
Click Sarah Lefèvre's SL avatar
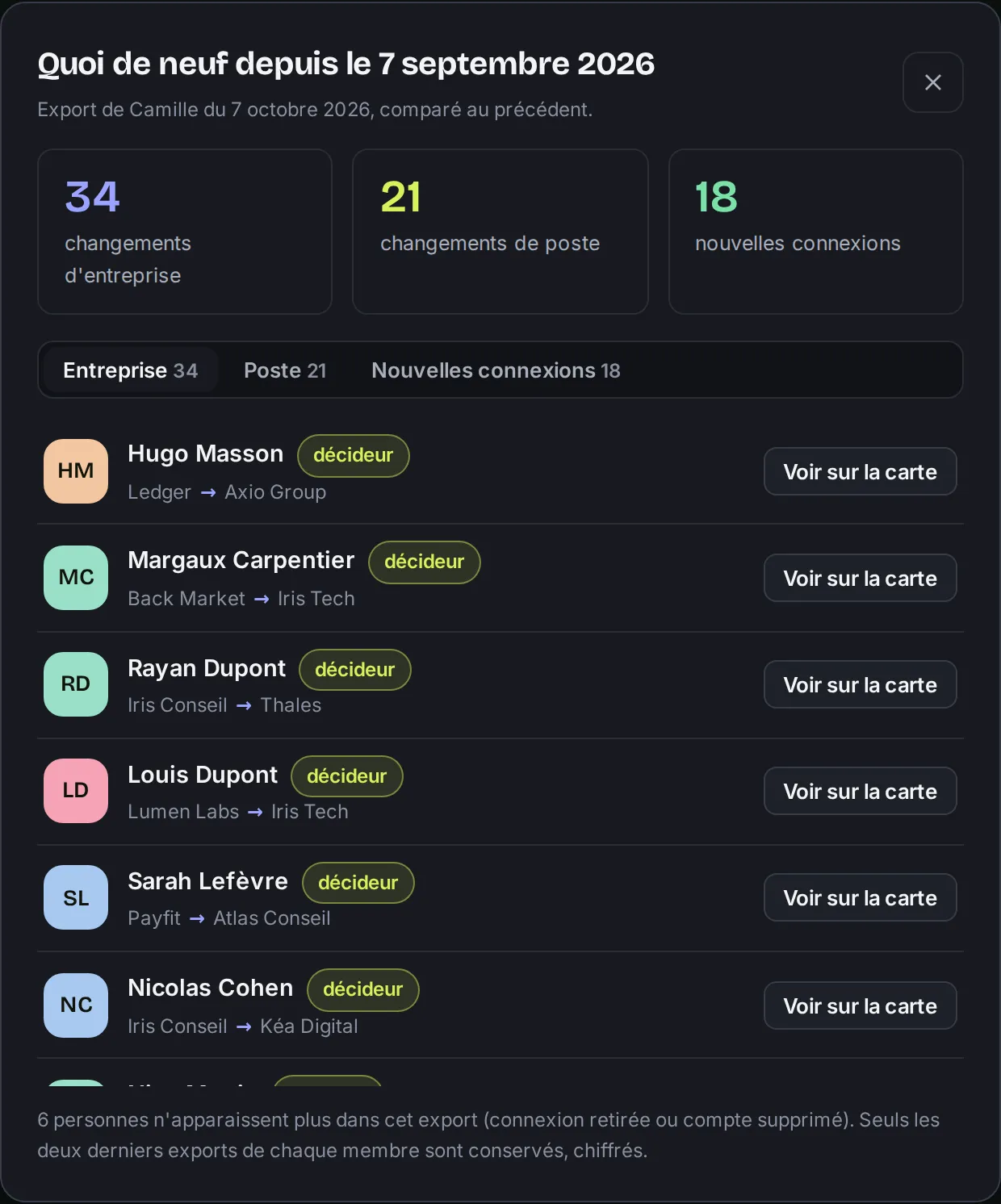point(76,897)
